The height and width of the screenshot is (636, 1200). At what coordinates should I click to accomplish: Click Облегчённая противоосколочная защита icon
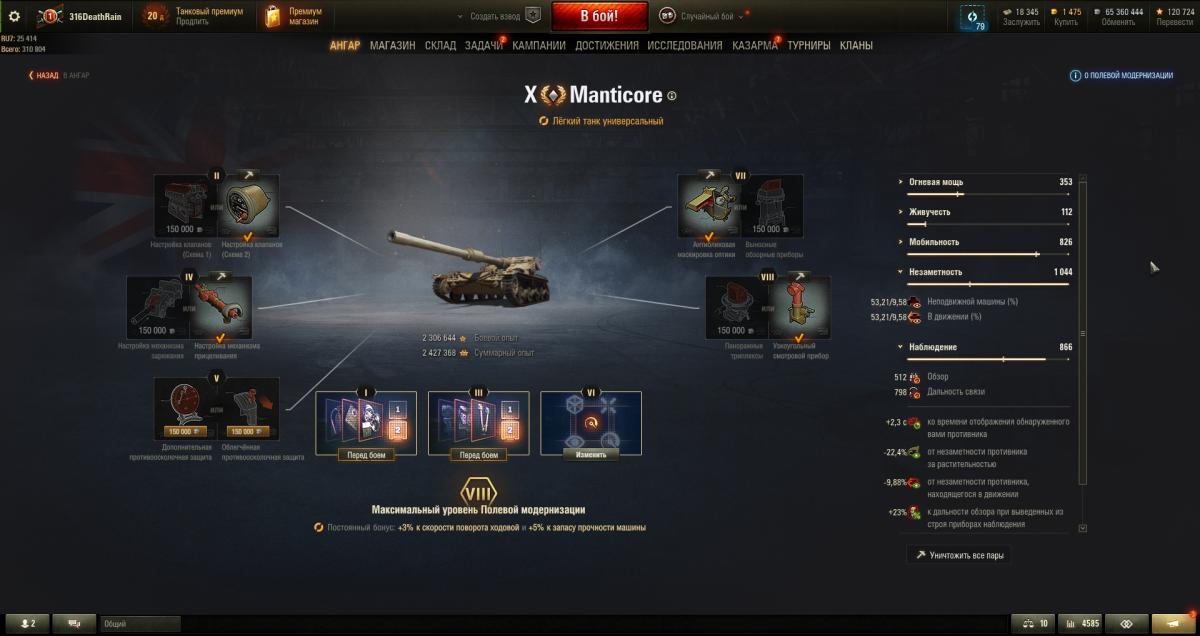point(248,410)
